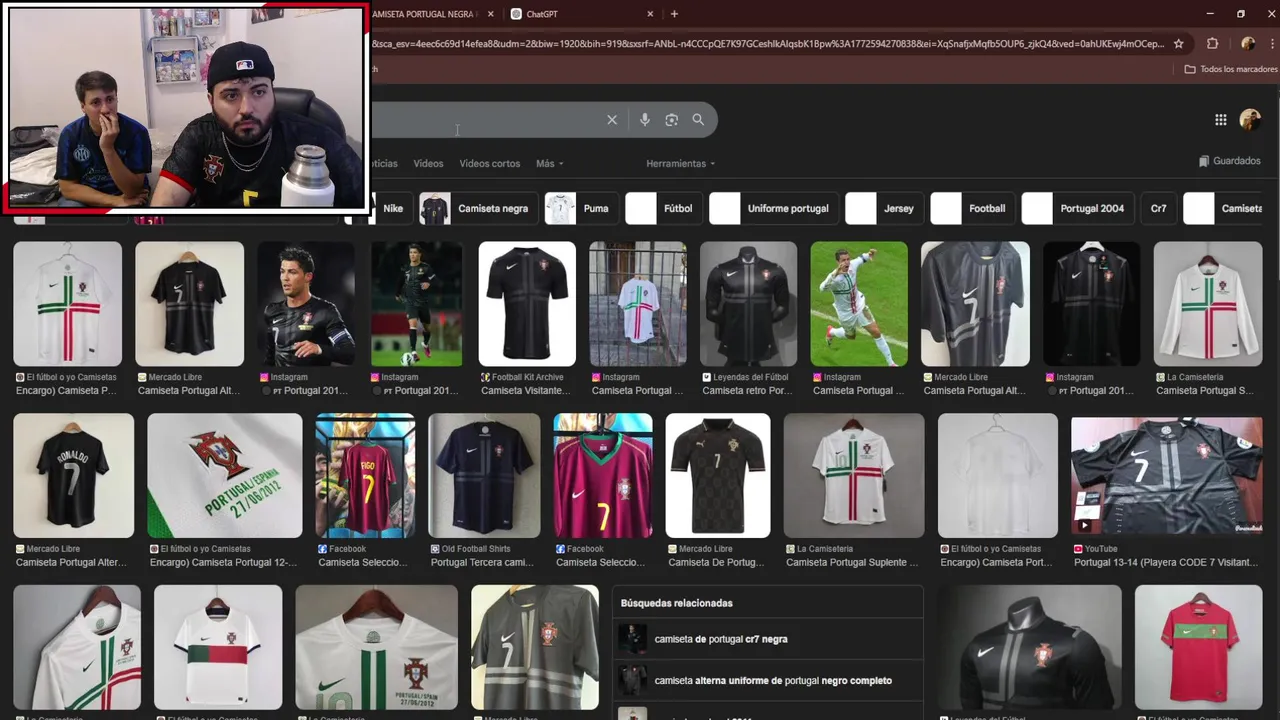Open the Videos cortos search tab
Image resolution: width=1280 pixels, height=720 pixels.
click(490, 163)
